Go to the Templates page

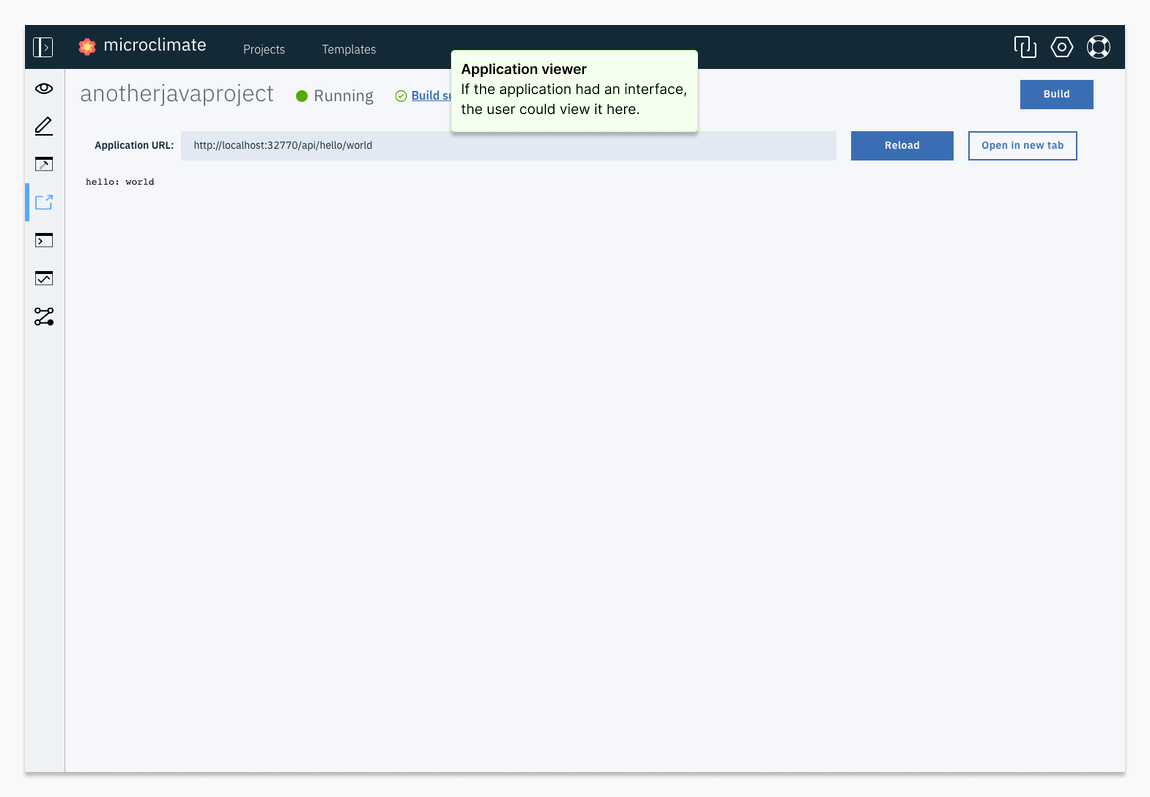pyautogui.click(x=349, y=49)
